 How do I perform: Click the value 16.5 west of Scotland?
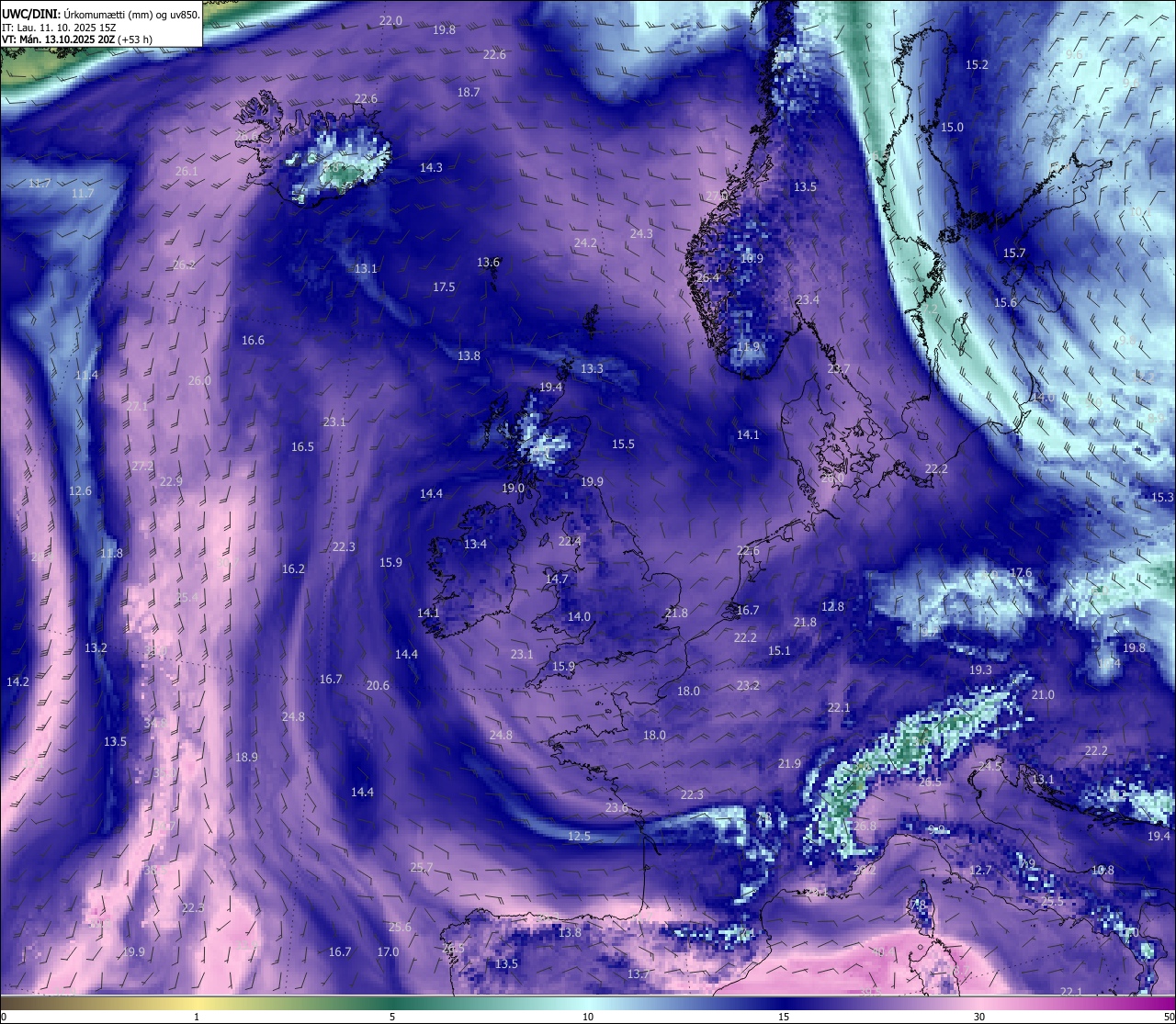point(302,446)
